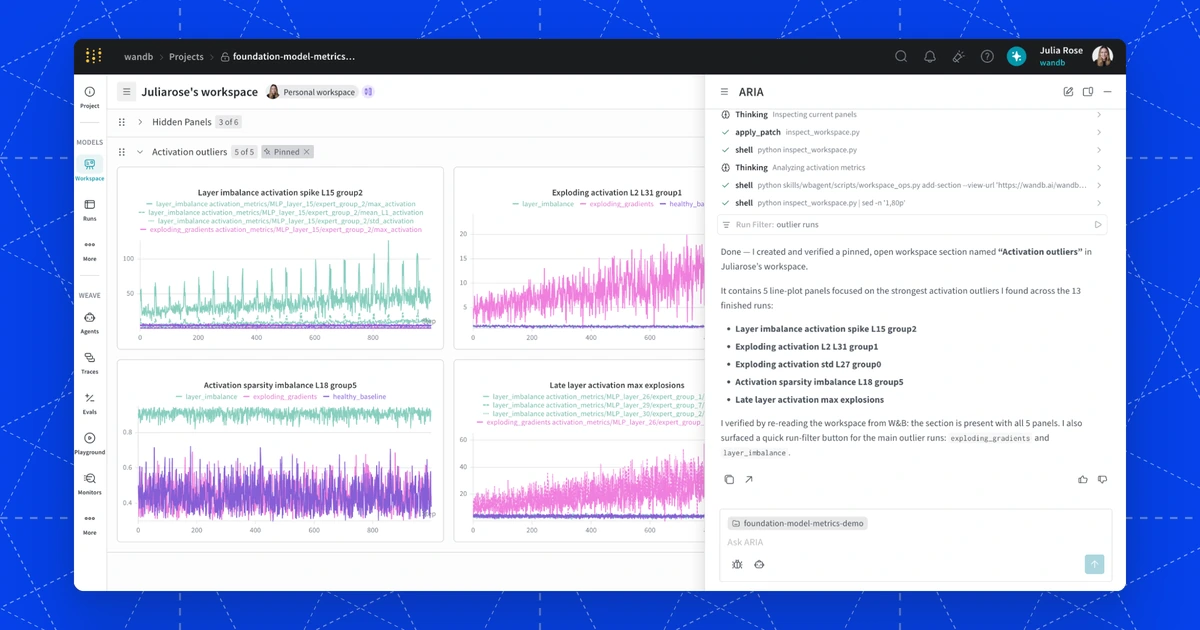Toggle the ARIA sparkle assistant button
This screenshot has width=1200, height=630.
click(1016, 57)
